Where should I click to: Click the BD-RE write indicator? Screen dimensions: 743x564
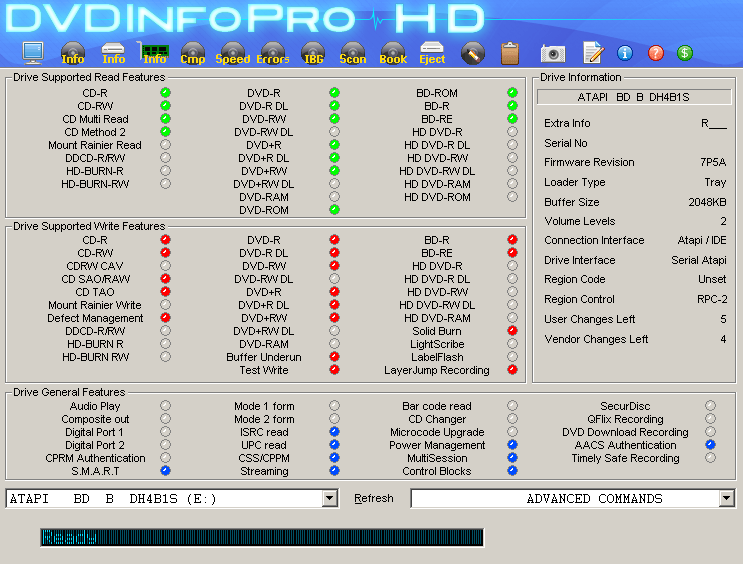pos(512,253)
